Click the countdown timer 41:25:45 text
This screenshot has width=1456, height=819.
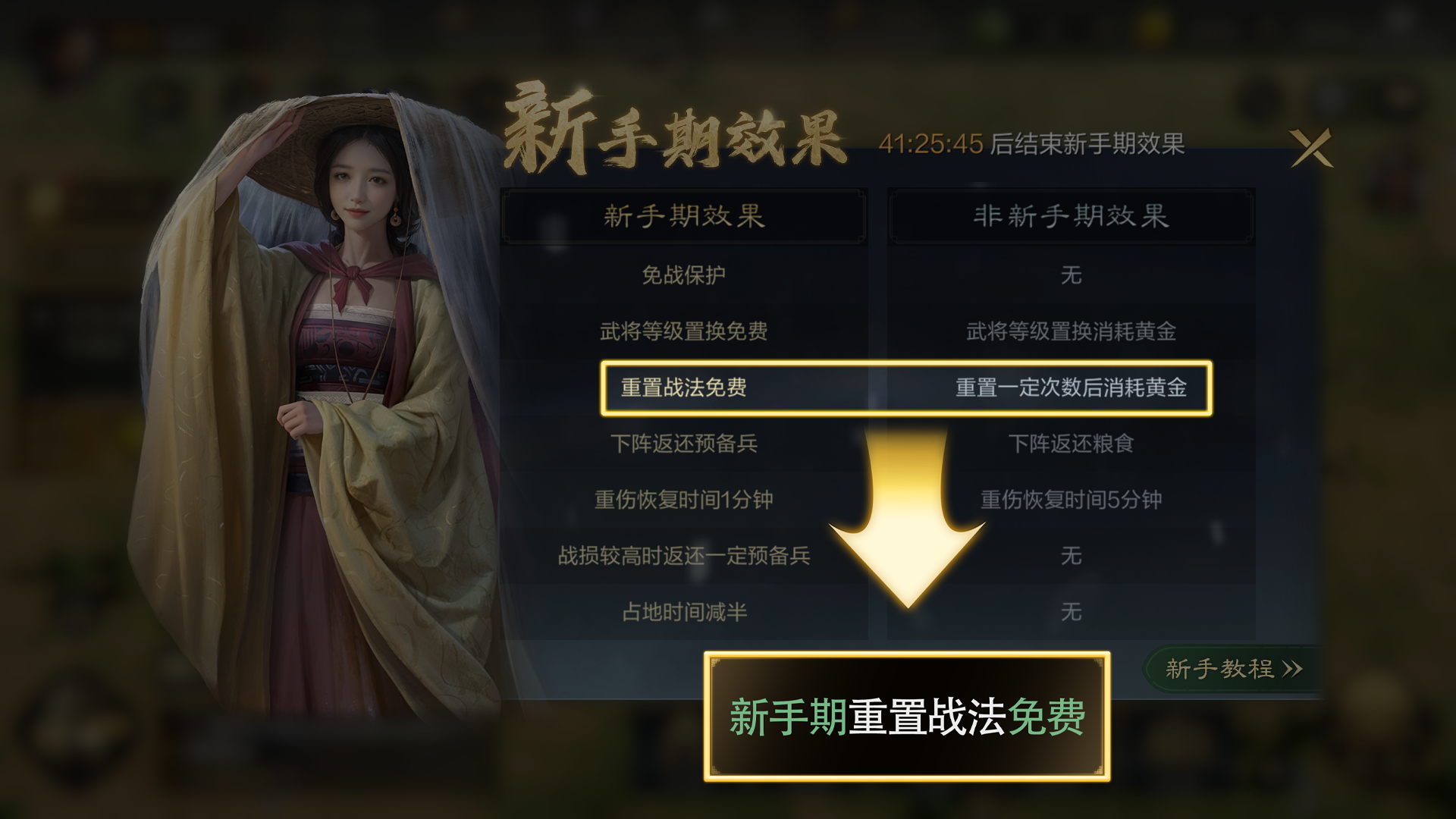point(930,143)
